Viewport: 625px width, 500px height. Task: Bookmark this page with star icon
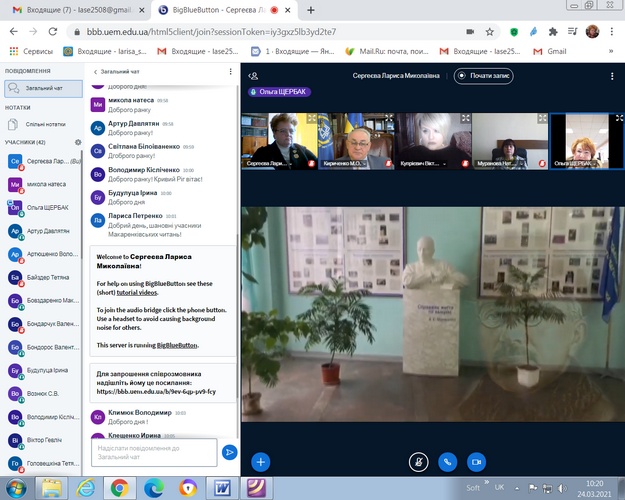click(489, 32)
